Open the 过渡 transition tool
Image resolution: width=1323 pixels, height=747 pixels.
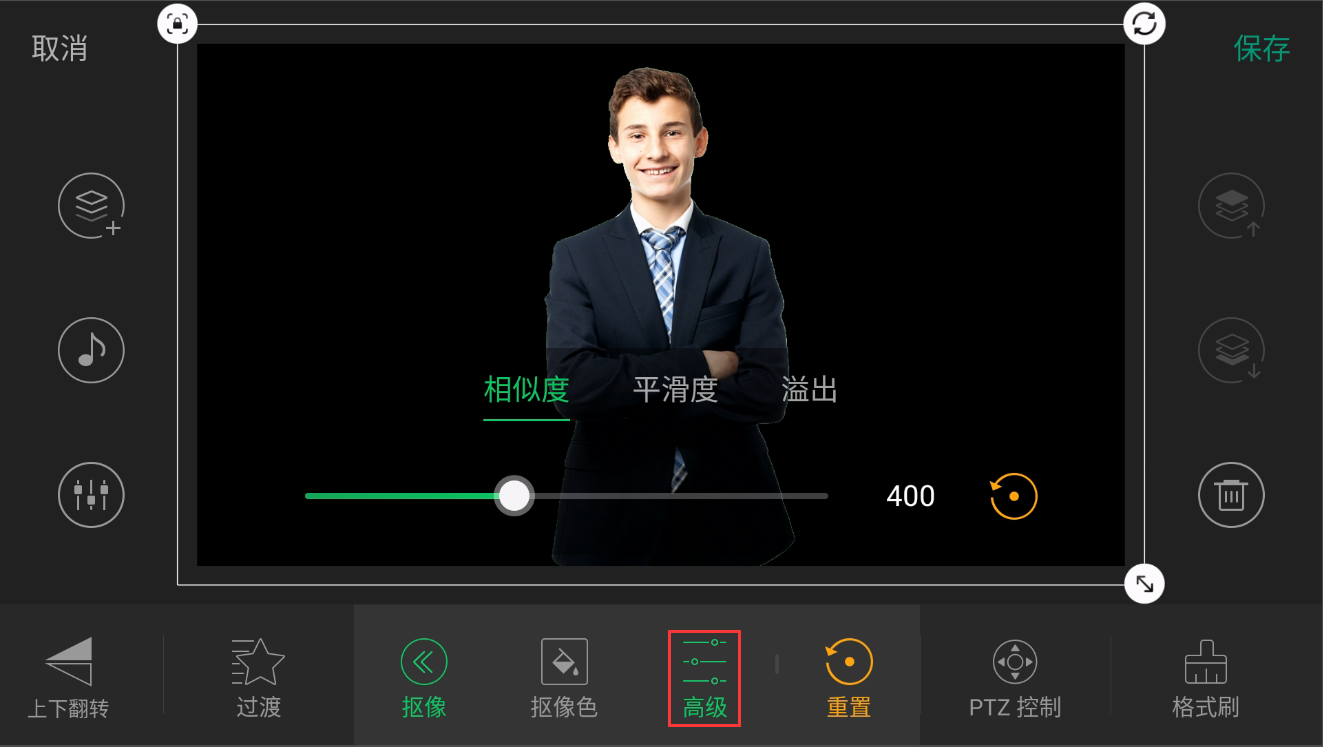pyautogui.click(x=259, y=679)
